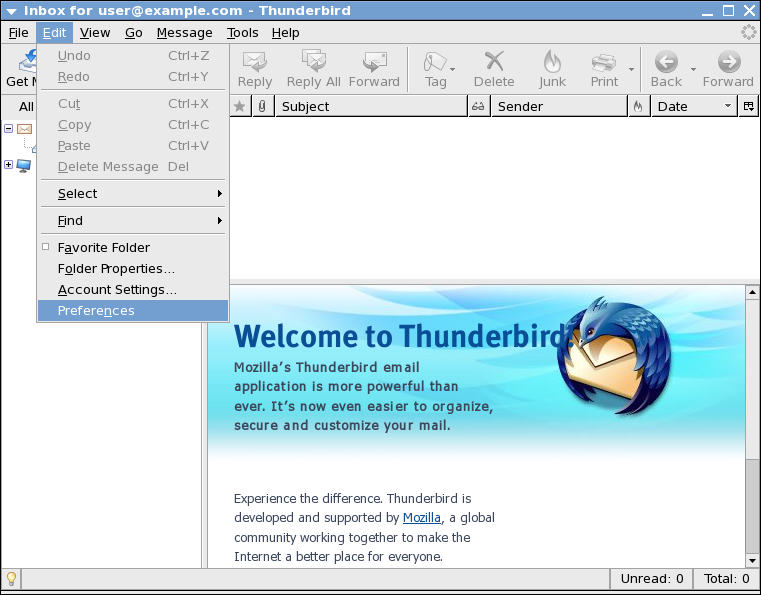
Task: Click the lightbulb icon in status bar
Action: click(11, 578)
